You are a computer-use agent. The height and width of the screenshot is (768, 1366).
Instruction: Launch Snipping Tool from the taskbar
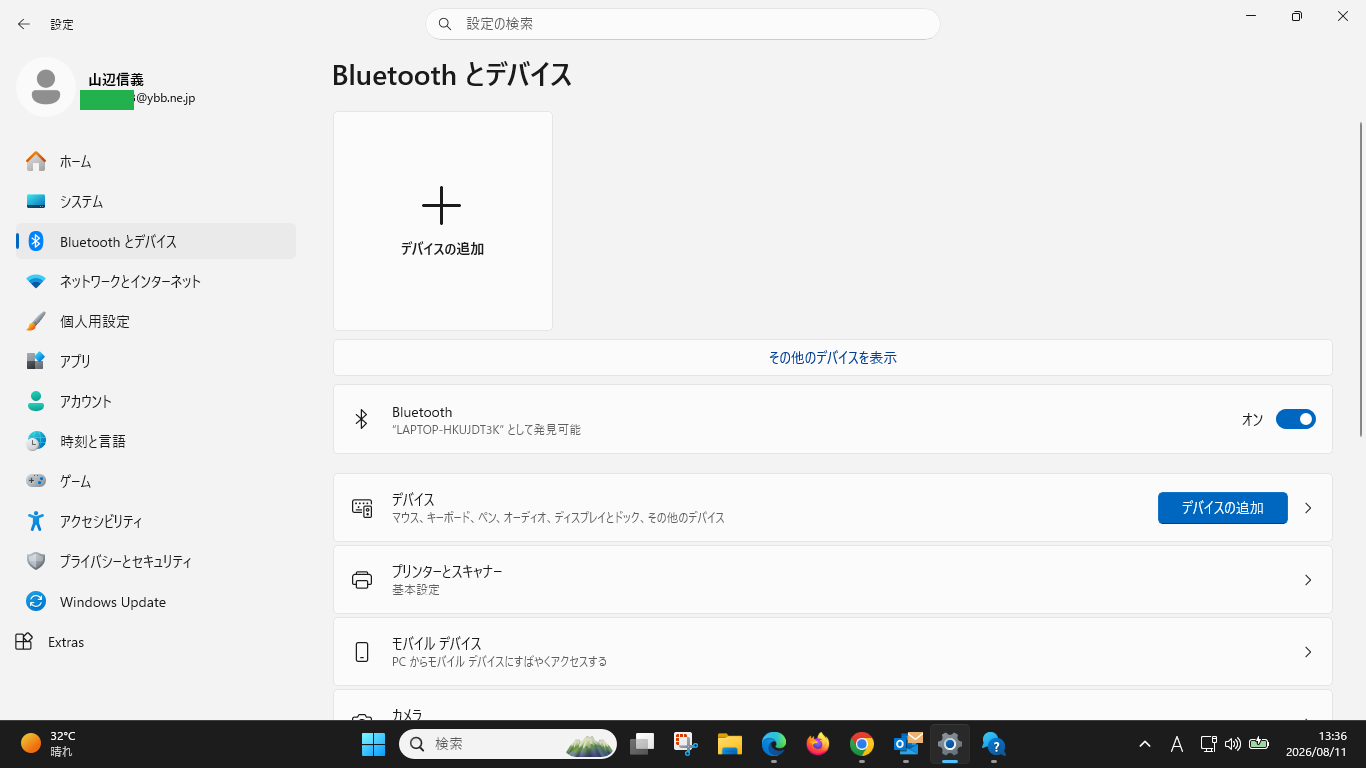685,744
